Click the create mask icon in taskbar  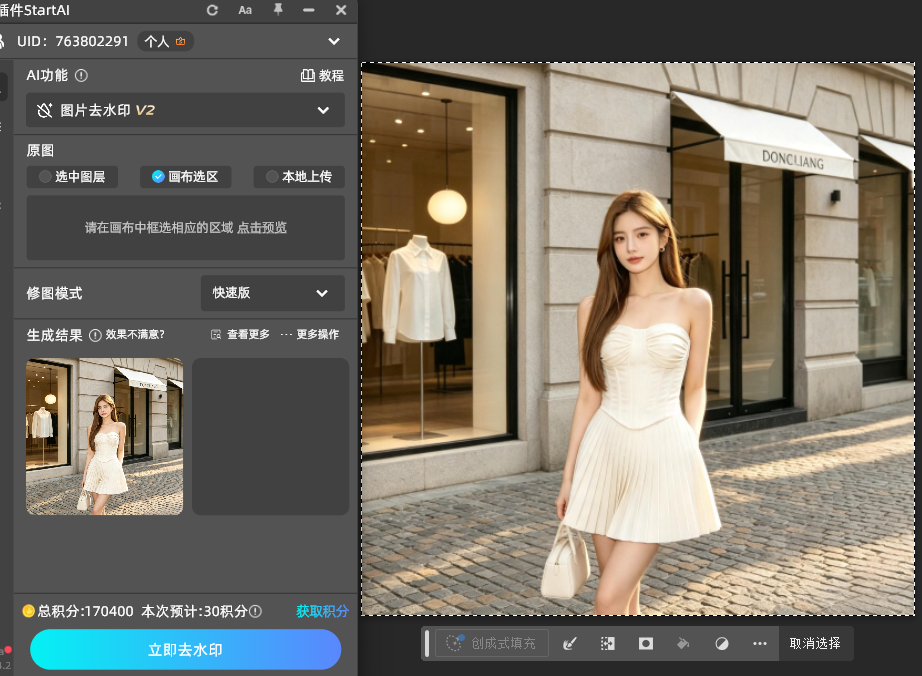click(646, 644)
